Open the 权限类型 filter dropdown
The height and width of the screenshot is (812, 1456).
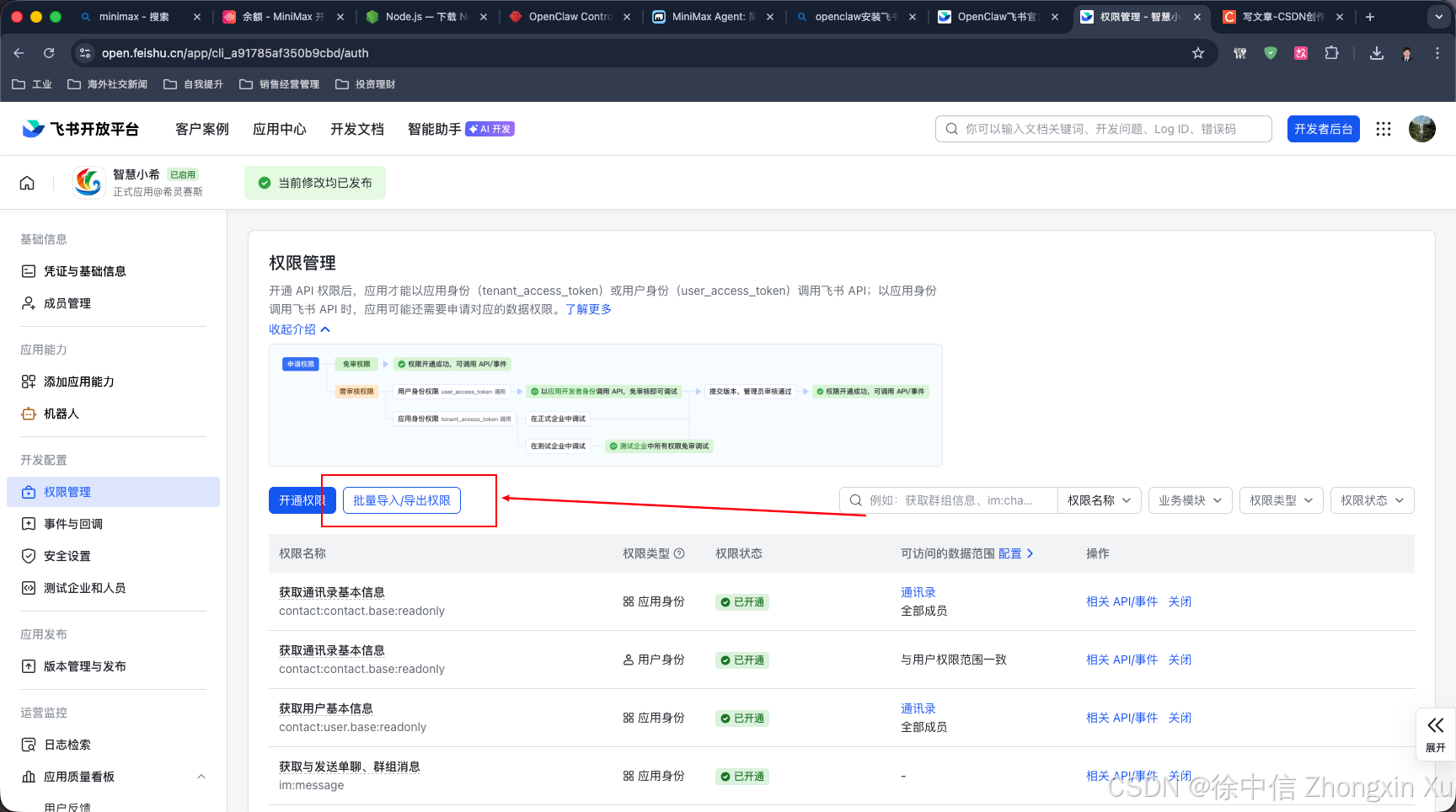pos(1282,500)
